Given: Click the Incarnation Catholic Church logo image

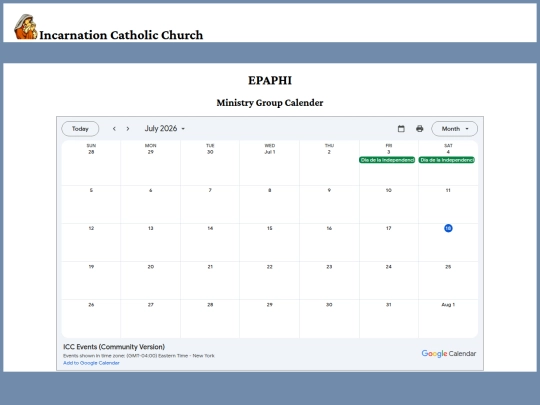Looking at the screenshot, I should pyautogui.click(x=25, y=27).
